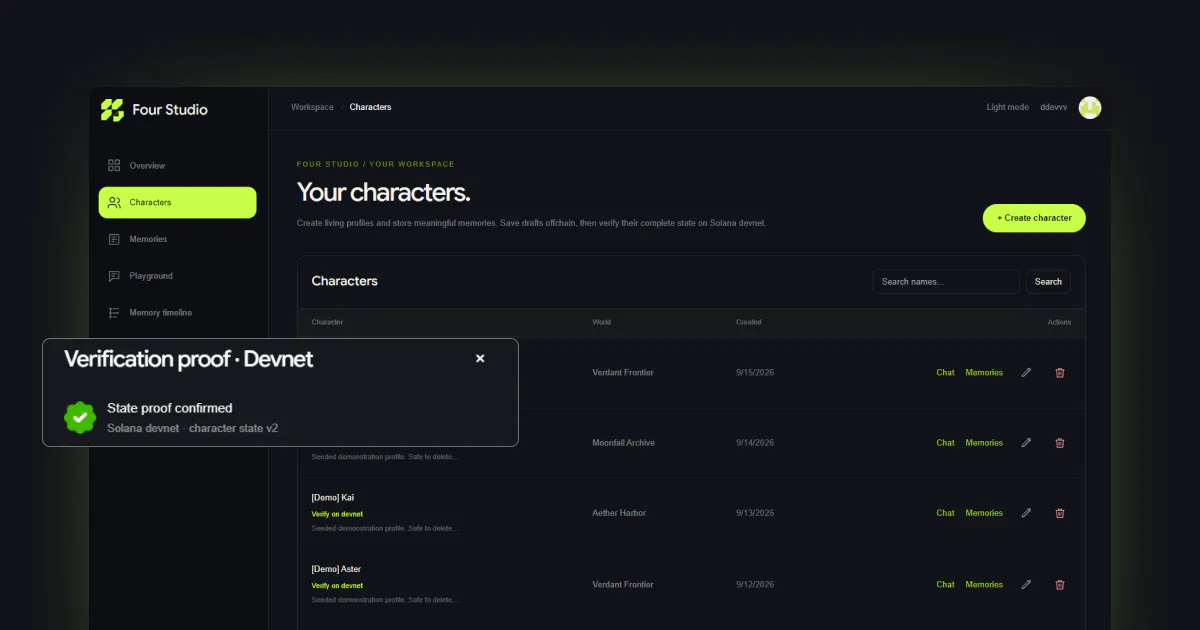Open Memory timeline in the sidebar
The width and height of the screenshot is (1200, 630).
177,313
